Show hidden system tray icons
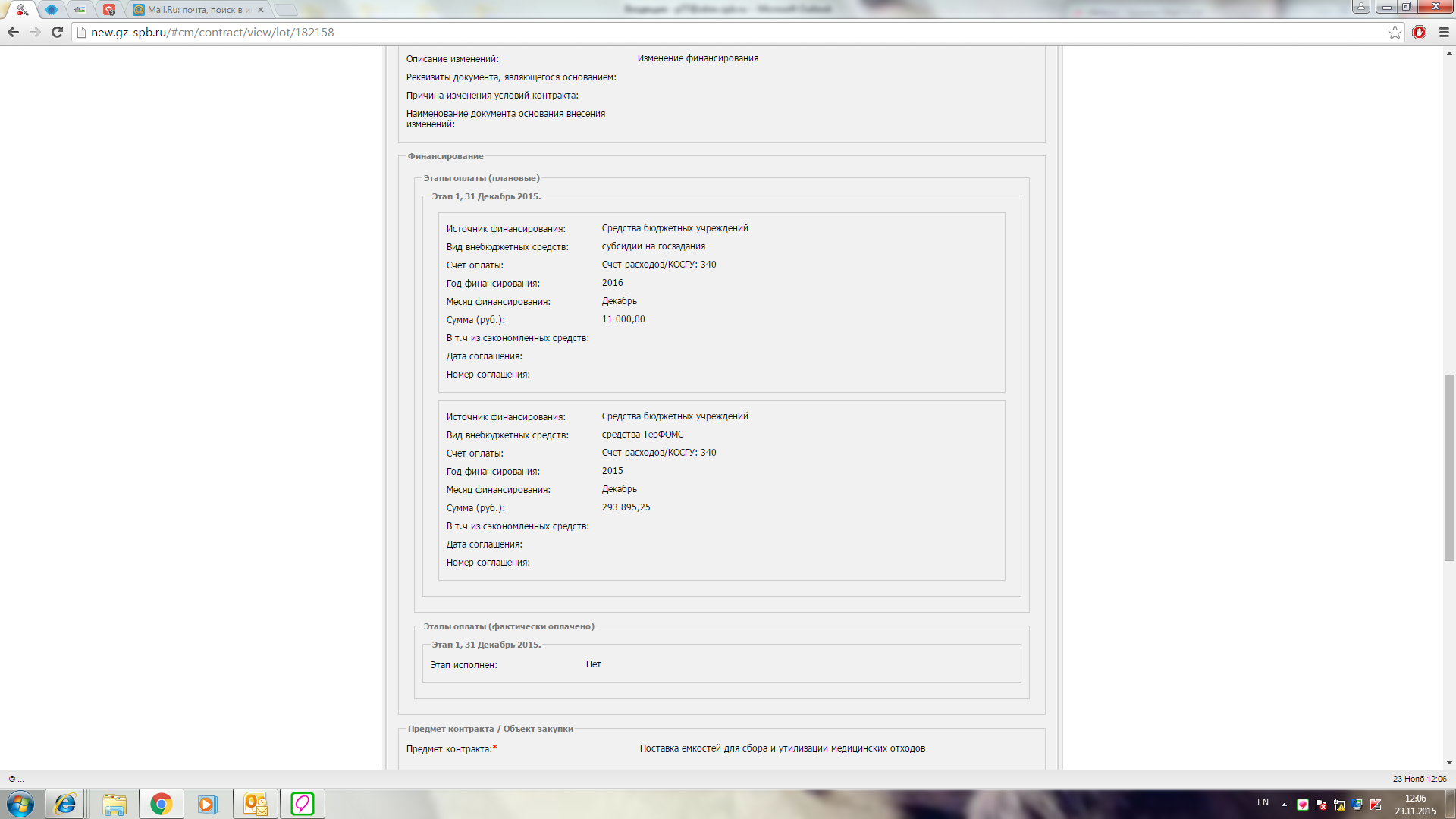The width and height of the screenshot is (1456, 819). pos(1284,804)
